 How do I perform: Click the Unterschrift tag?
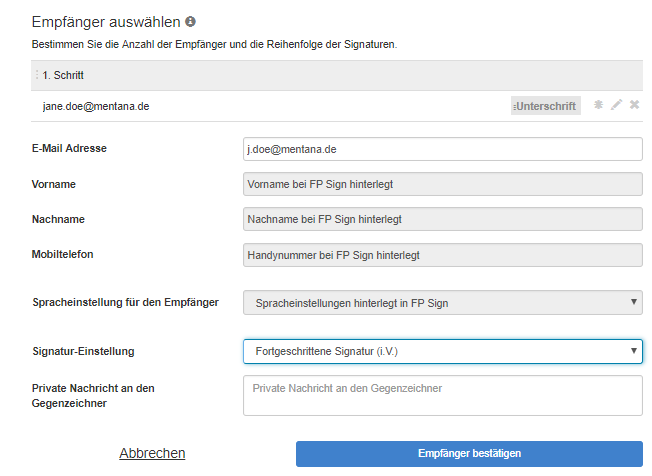(x=546, y=106)
